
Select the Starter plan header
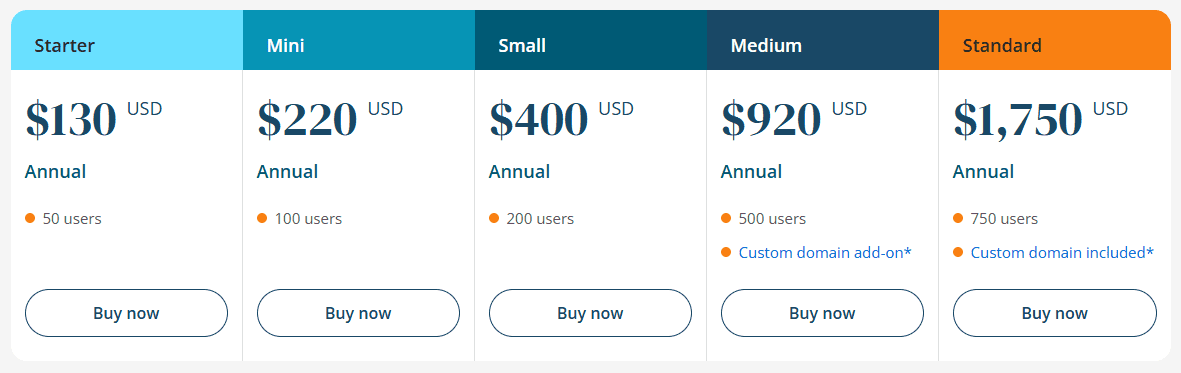coord(127,40)
